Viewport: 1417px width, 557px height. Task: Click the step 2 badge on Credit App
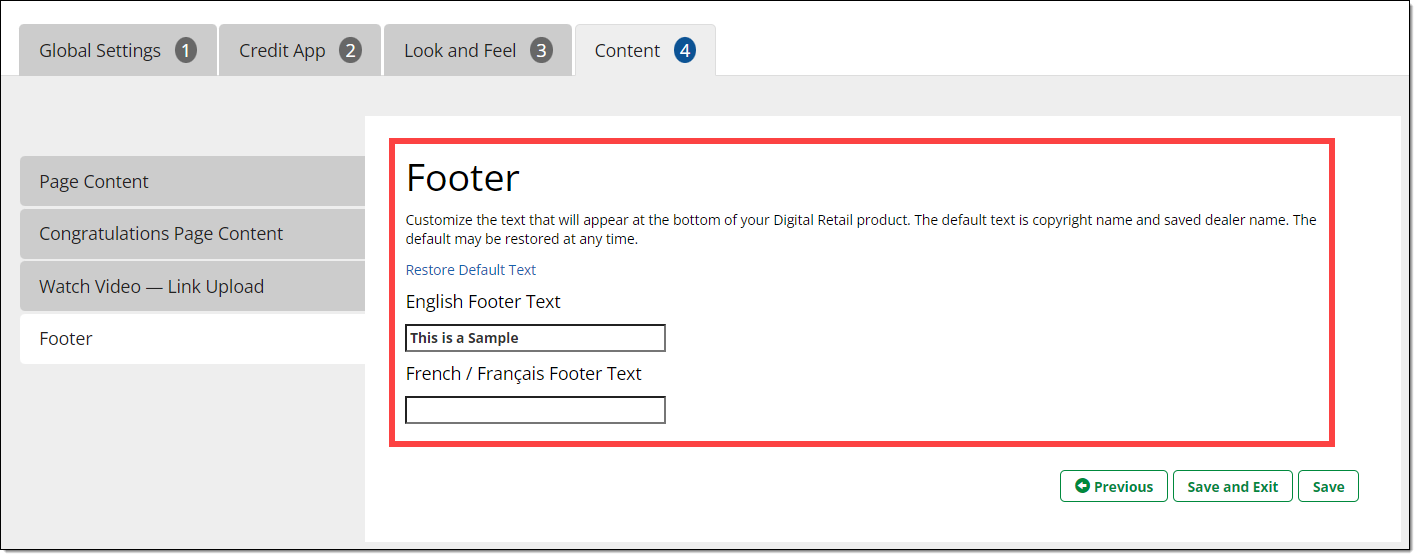pyautogui.click(x=350, y=51)
